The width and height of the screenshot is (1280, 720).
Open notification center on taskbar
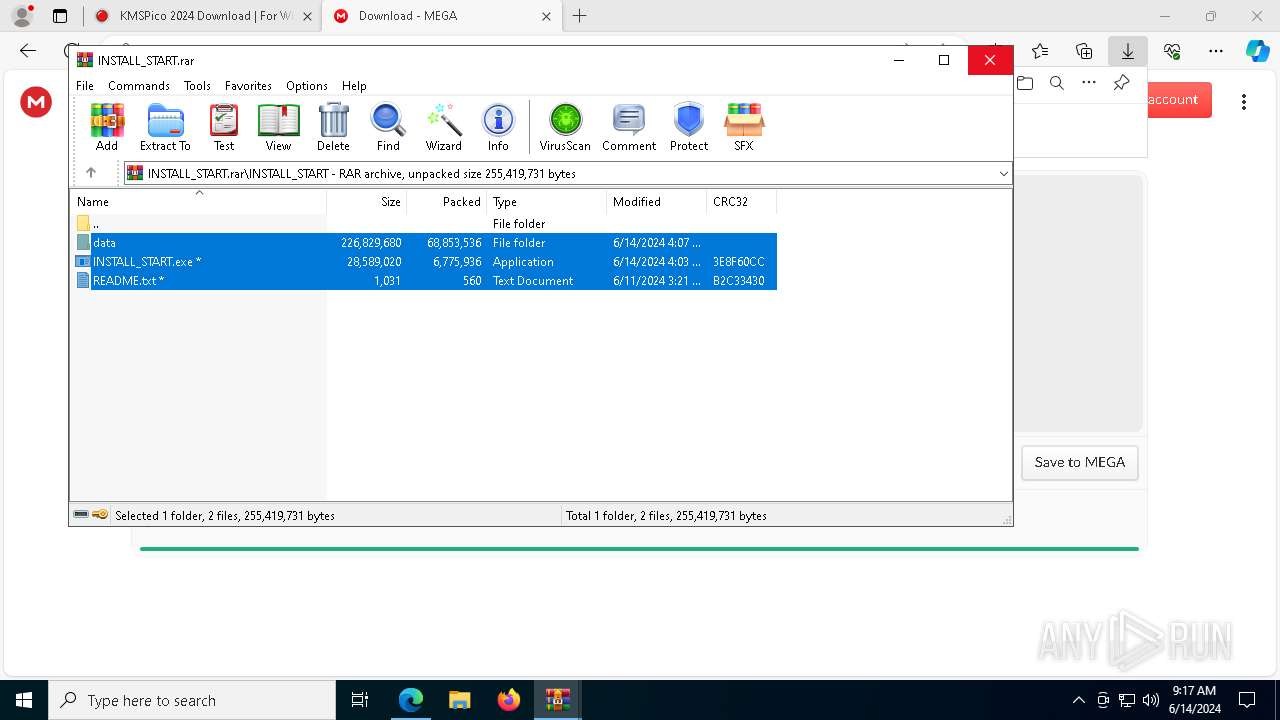tap(1247, 700)
